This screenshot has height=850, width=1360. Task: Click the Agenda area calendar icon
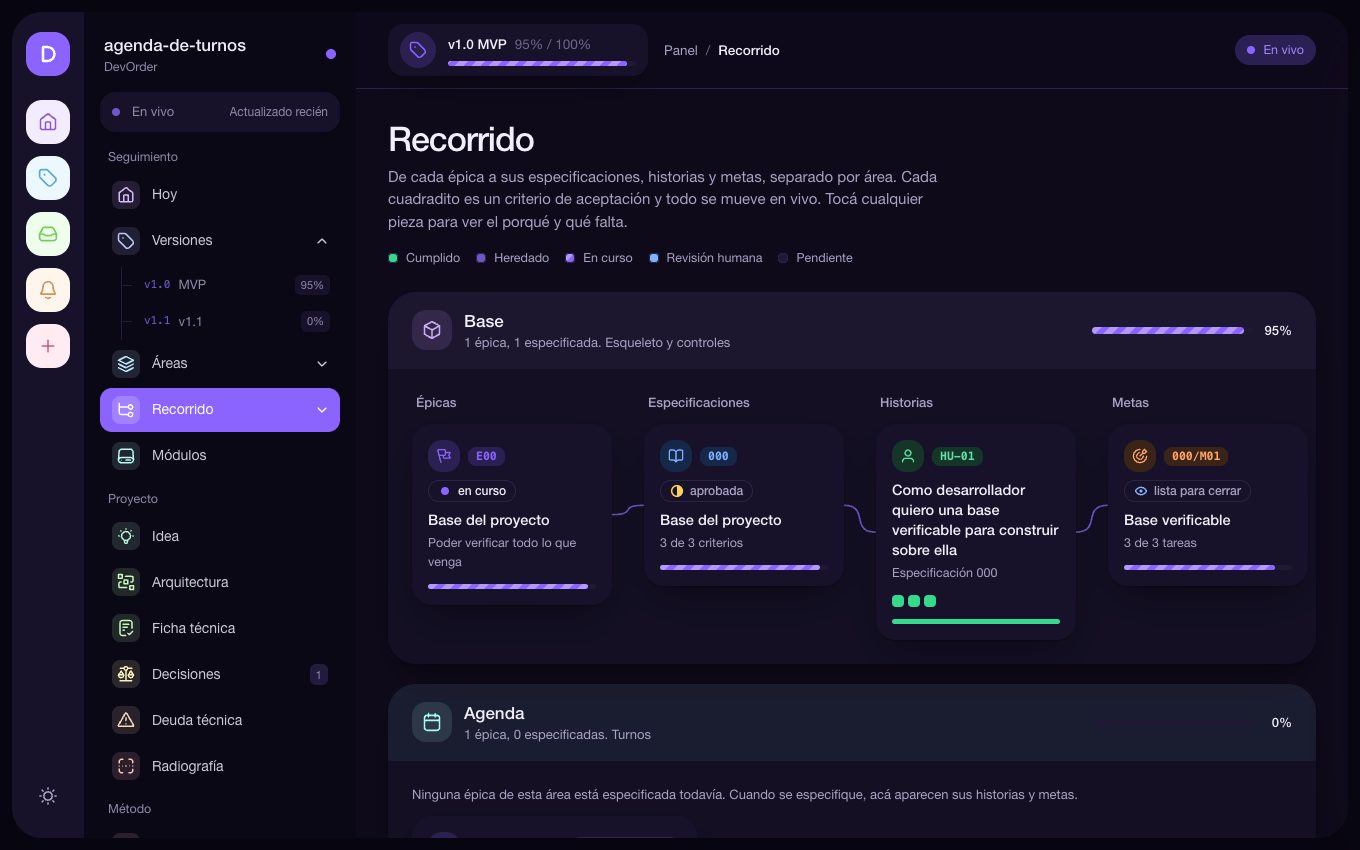pos(432,722)
